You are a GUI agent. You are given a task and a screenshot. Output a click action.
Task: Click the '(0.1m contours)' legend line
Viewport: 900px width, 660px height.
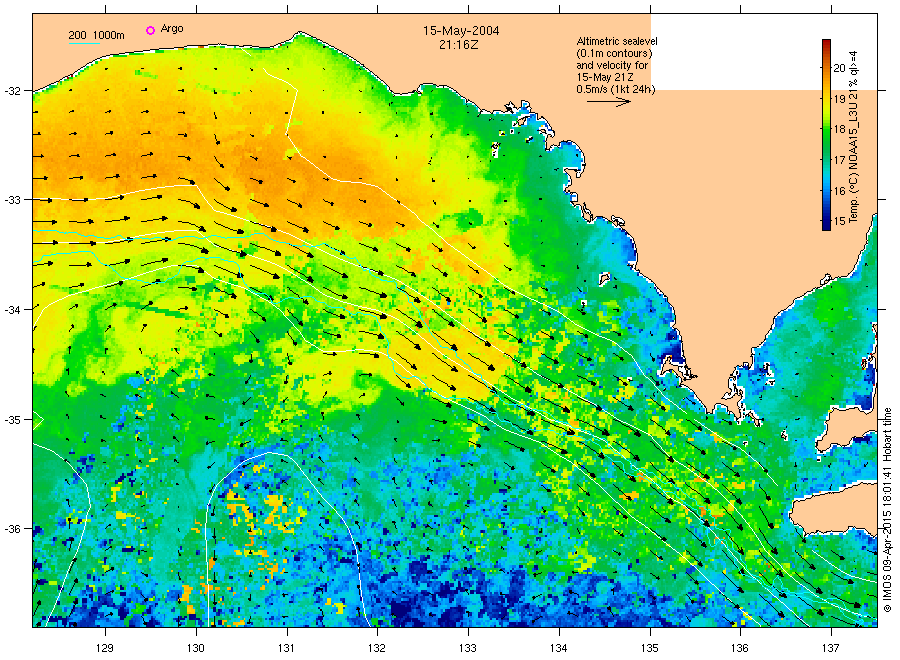pos(614,53)
